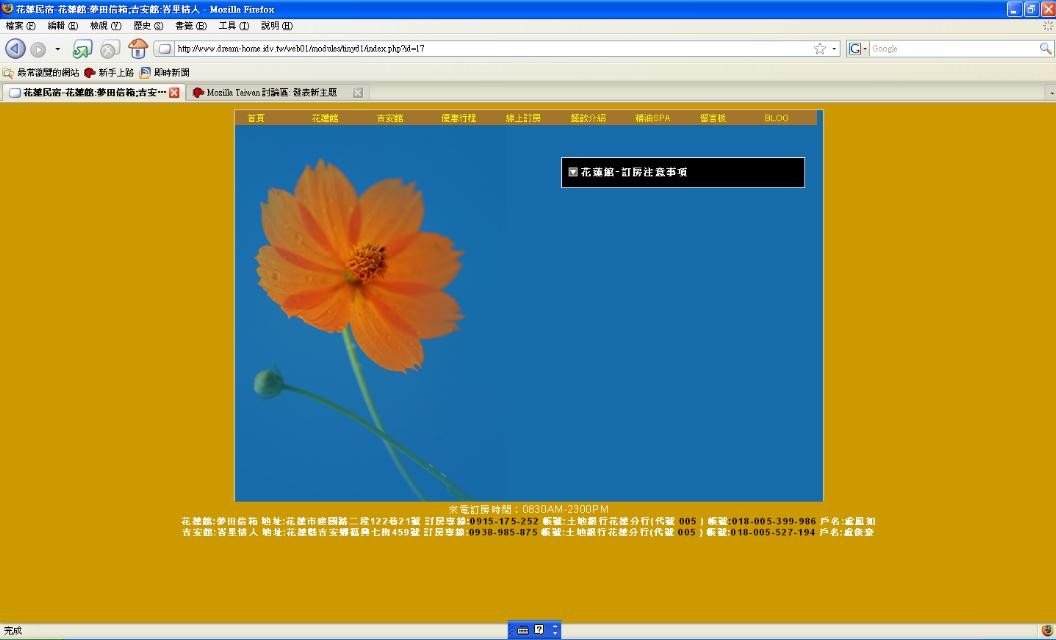Open the 工具 (Tools) menu
Viewport: 1056px width, 640px height.
point(233,26)
